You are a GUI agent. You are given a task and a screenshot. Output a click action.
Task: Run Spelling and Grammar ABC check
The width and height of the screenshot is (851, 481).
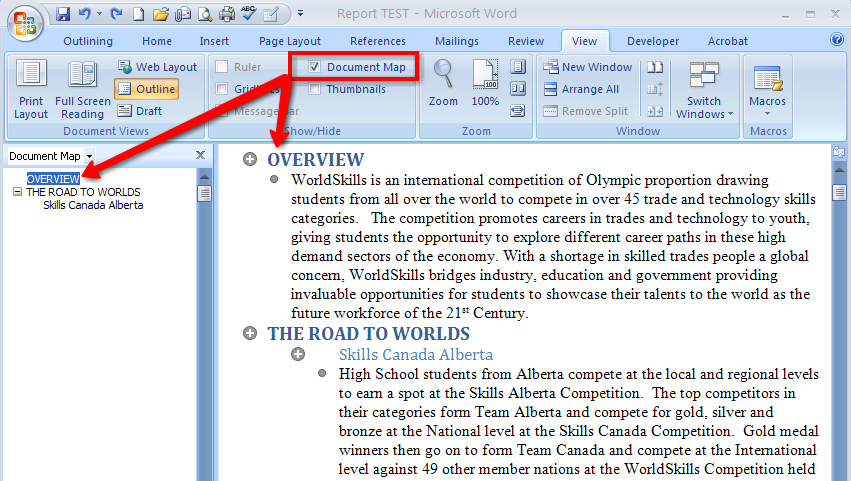pyautogui.click(x=249, y=14)
